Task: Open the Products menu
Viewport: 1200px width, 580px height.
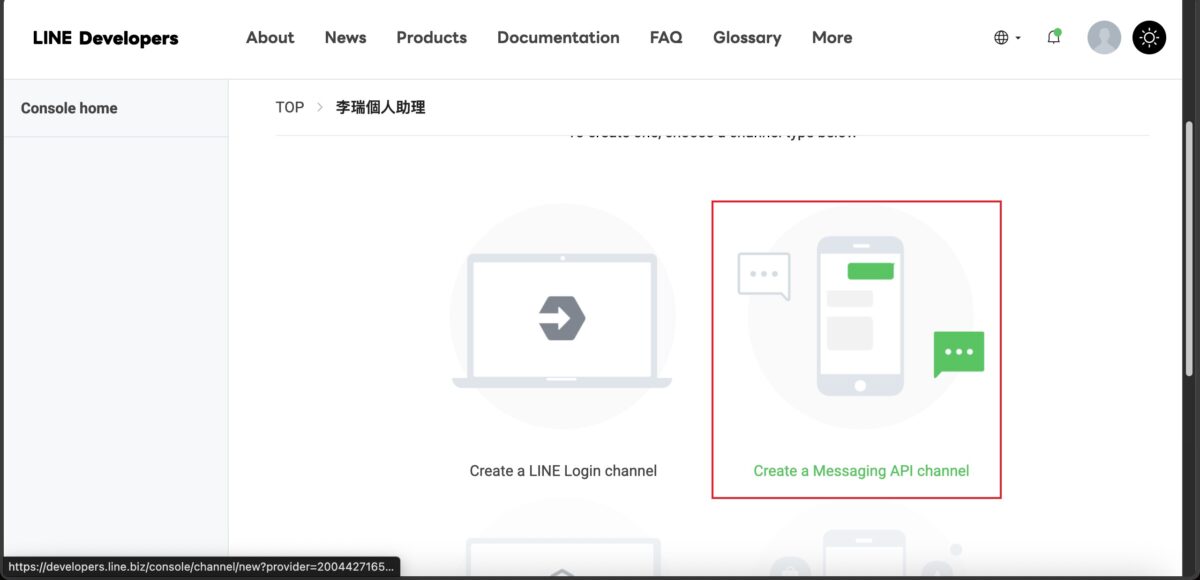Action: click(x=431, y=37)
